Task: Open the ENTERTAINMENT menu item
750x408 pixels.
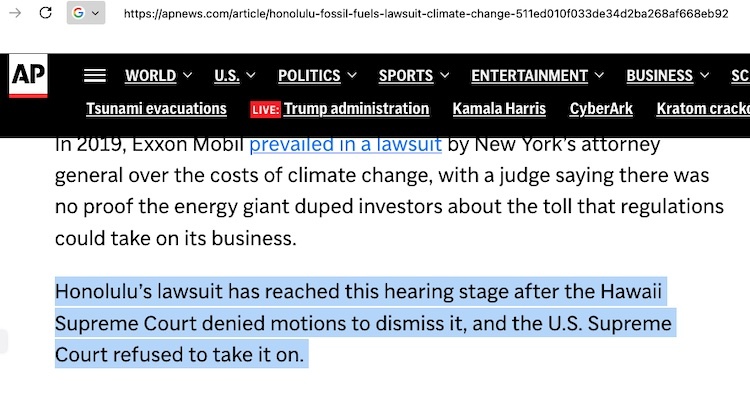Action: coord(529,75)
